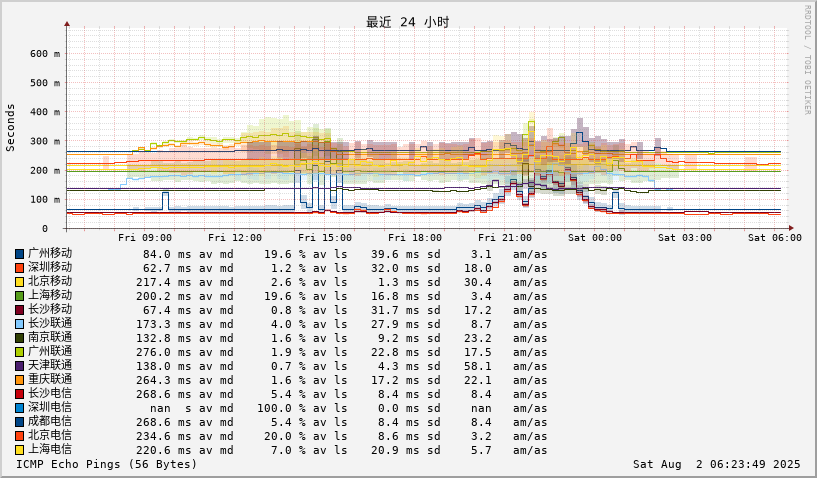Select the 上海电信 legend label
Viewport: 817px width, 478px height.
[50, 450]
